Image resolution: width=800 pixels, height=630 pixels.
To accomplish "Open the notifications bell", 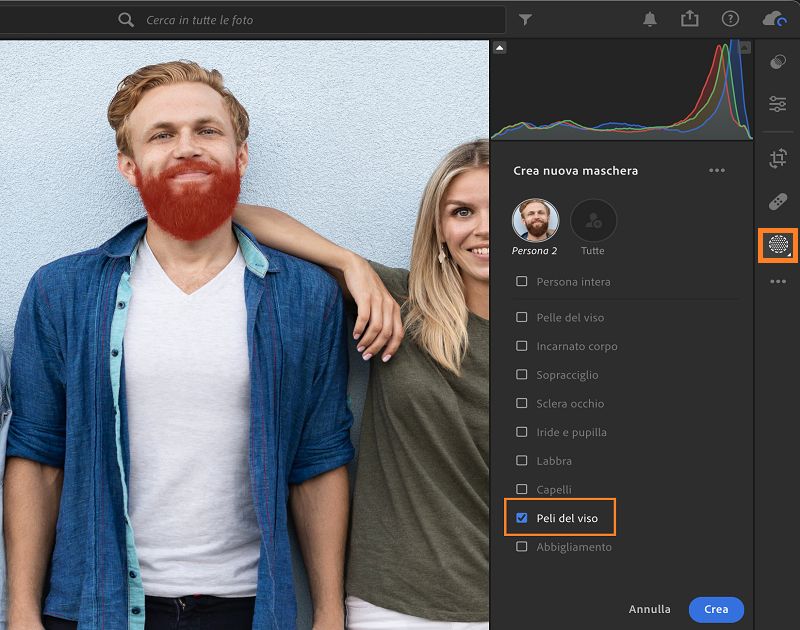I will [650, 19].
